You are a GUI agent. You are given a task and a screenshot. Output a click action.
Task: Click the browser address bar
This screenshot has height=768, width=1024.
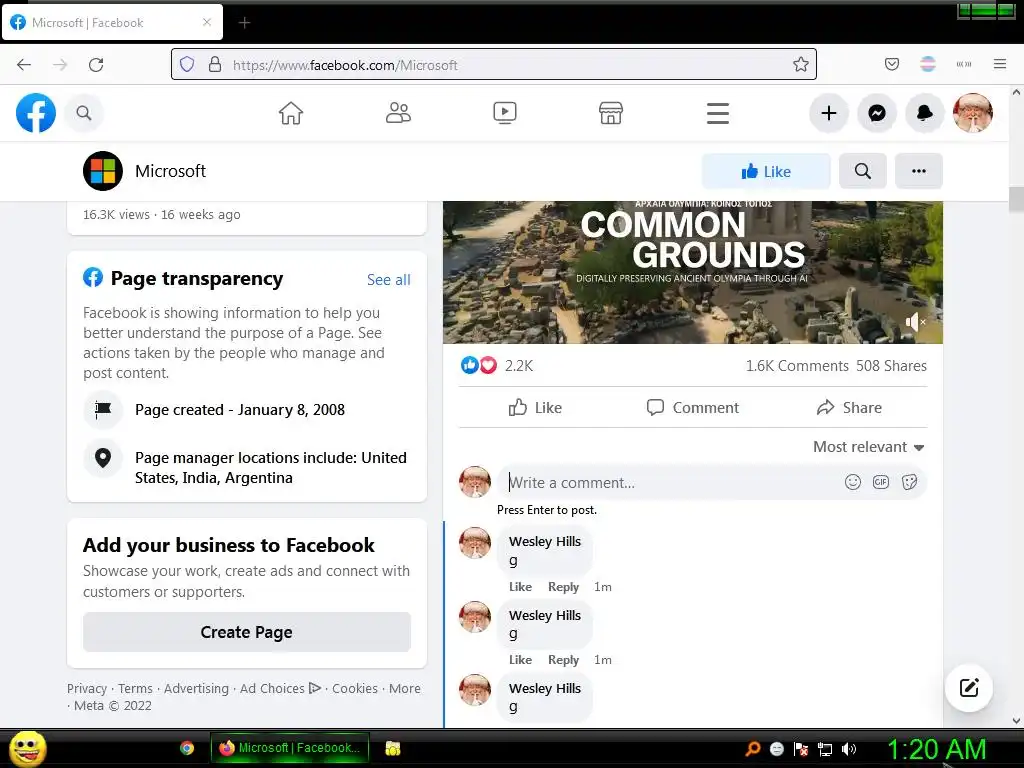pos(494,65)
